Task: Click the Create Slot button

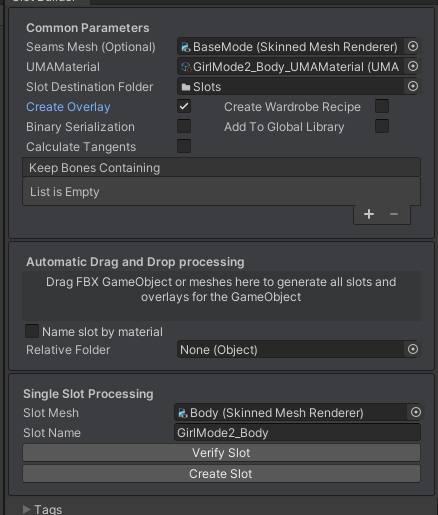Action: click(221, 474)
